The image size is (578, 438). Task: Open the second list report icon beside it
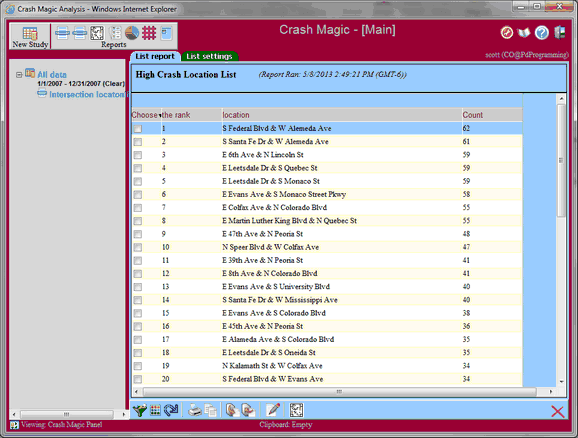(x=80, y=33)
